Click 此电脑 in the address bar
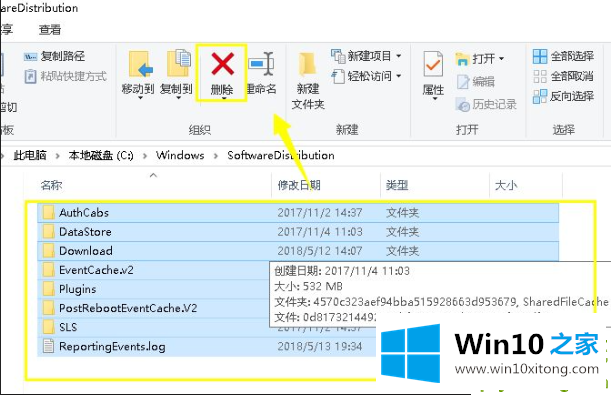The image size is (611, 395). point(30,155)
